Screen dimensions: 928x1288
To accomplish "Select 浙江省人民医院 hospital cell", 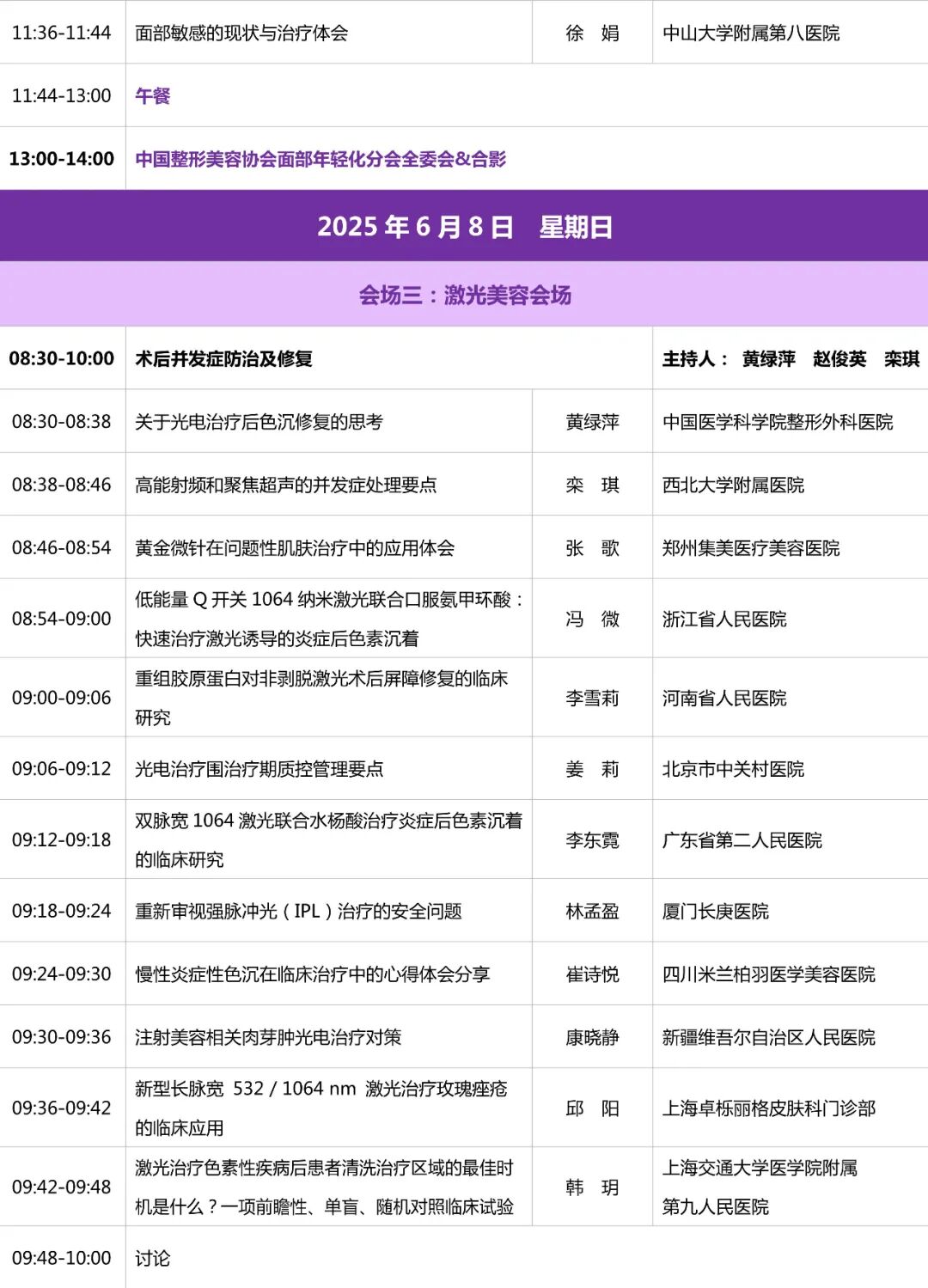I will coord(726,618).
